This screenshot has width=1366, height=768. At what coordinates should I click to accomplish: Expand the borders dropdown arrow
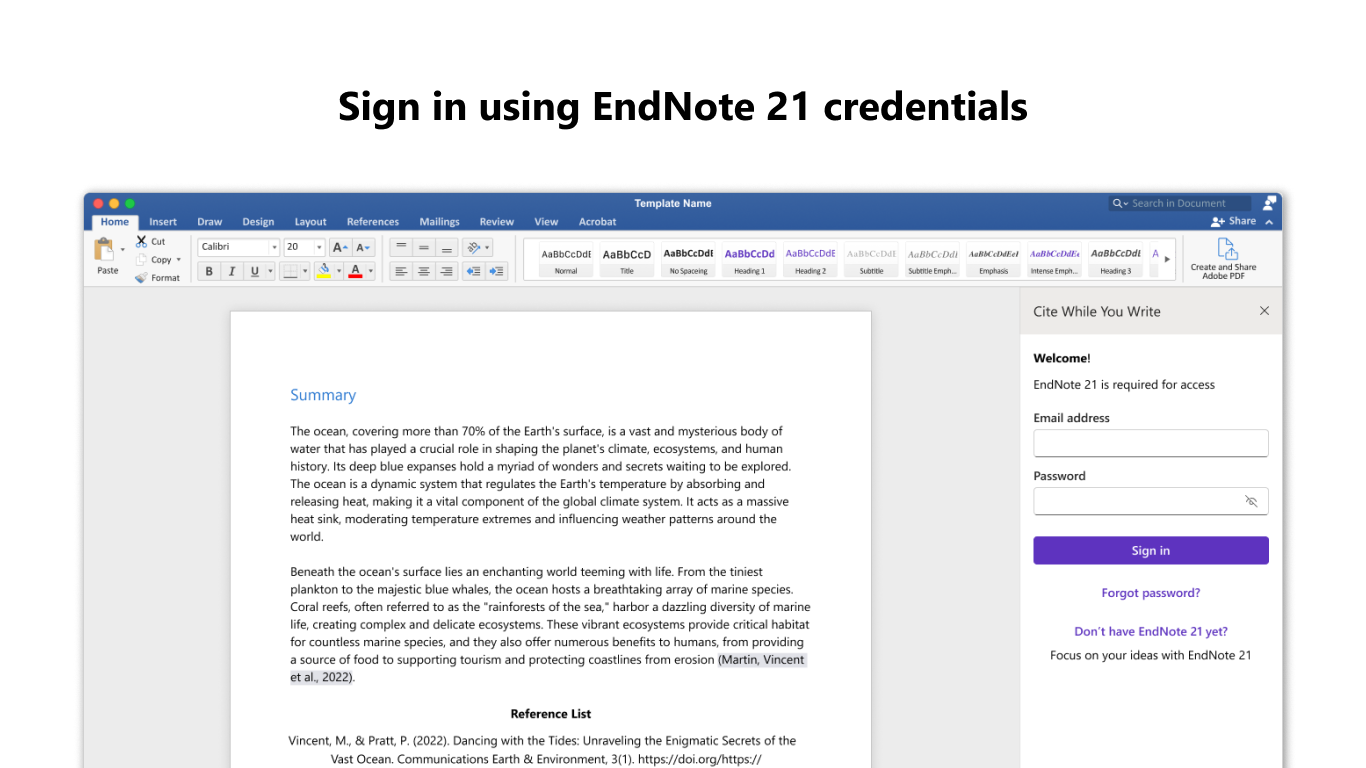(x=306, y=271)
